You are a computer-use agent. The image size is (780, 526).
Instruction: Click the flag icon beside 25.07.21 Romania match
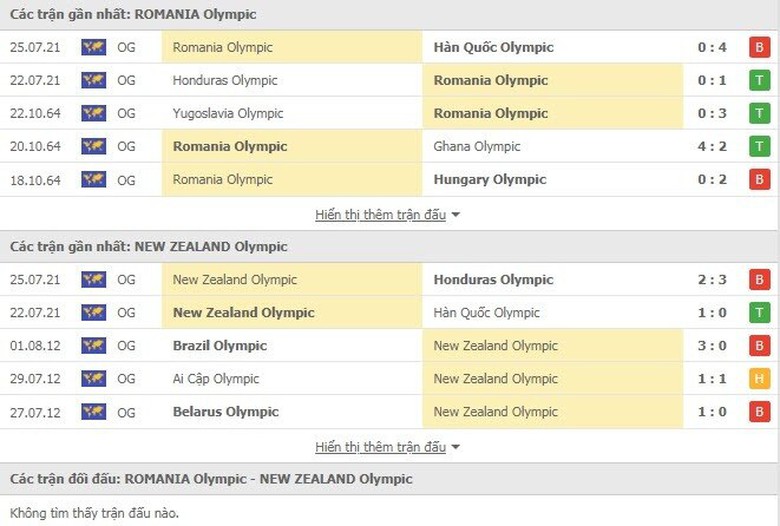[x=94, y=47]
